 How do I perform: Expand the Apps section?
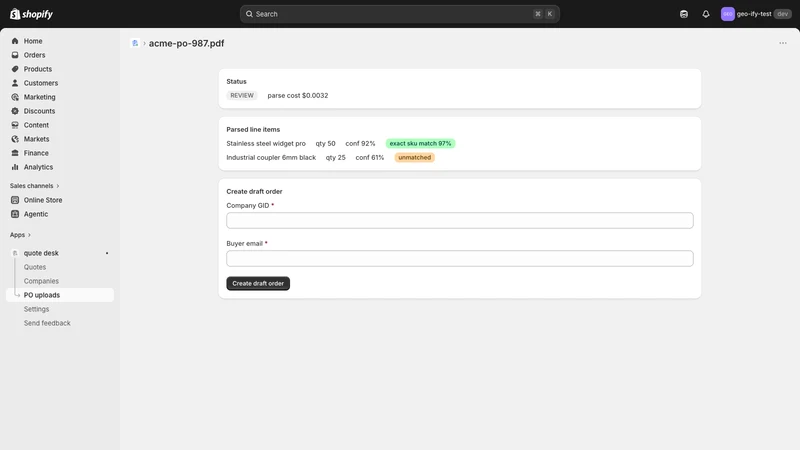pos(20,235)
